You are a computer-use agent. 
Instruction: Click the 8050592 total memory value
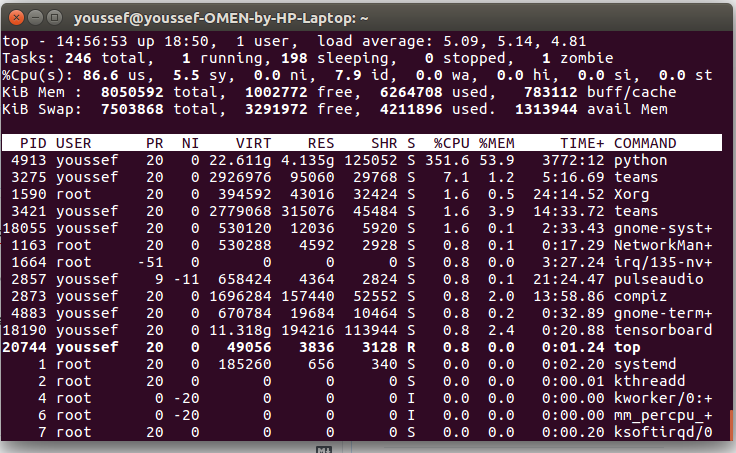pyautogui.click(x=132, y=92)
